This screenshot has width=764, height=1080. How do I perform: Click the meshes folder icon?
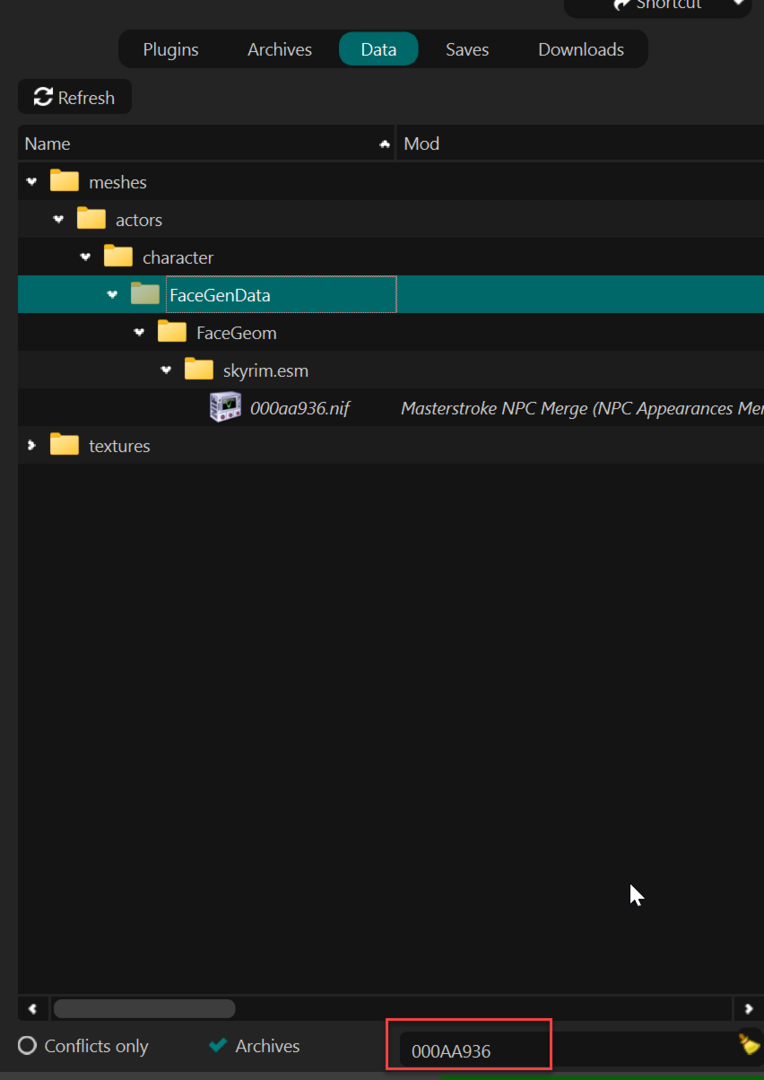(64, 182)
